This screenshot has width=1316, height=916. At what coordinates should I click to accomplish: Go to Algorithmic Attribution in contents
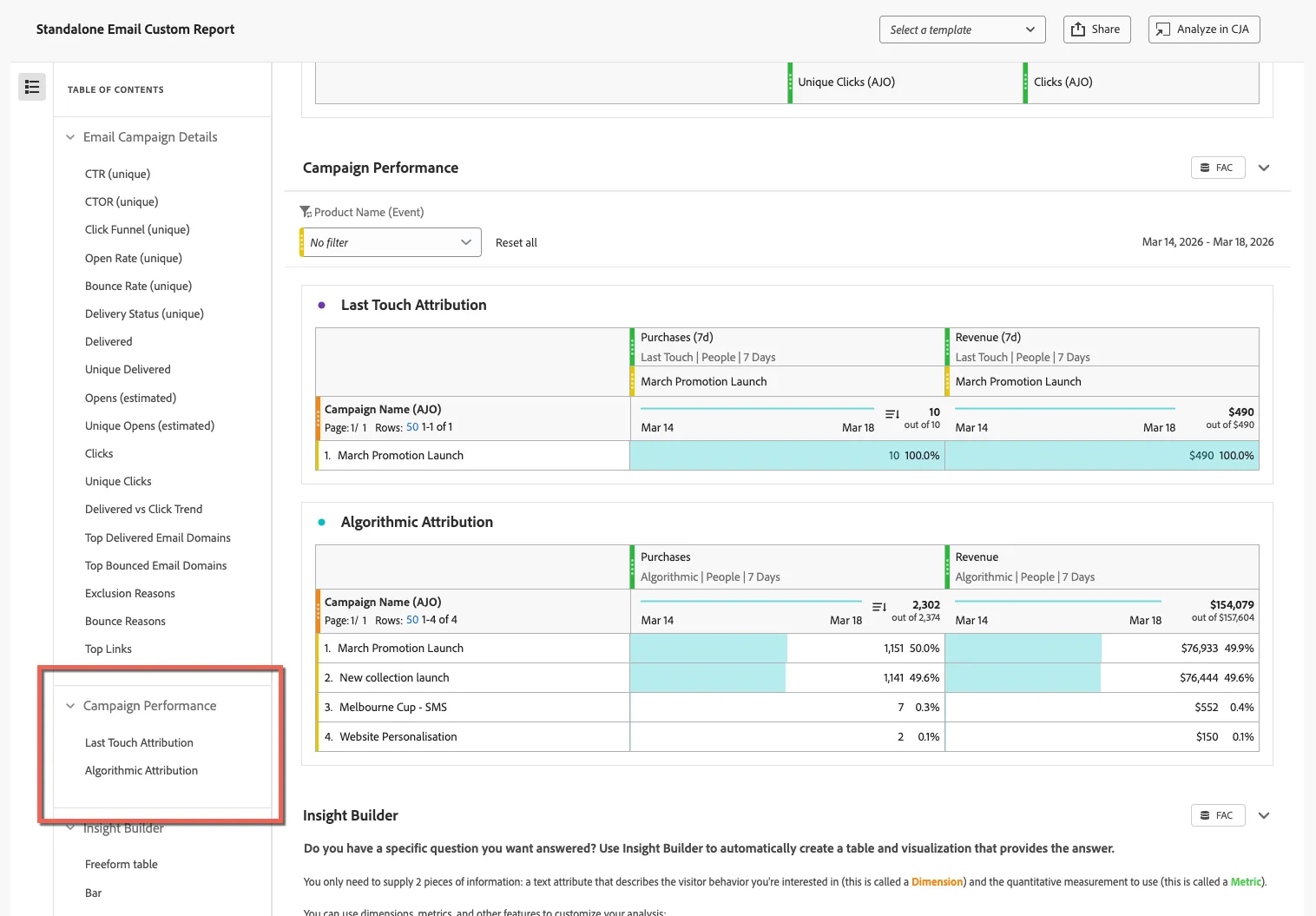[x=141, y=770]
